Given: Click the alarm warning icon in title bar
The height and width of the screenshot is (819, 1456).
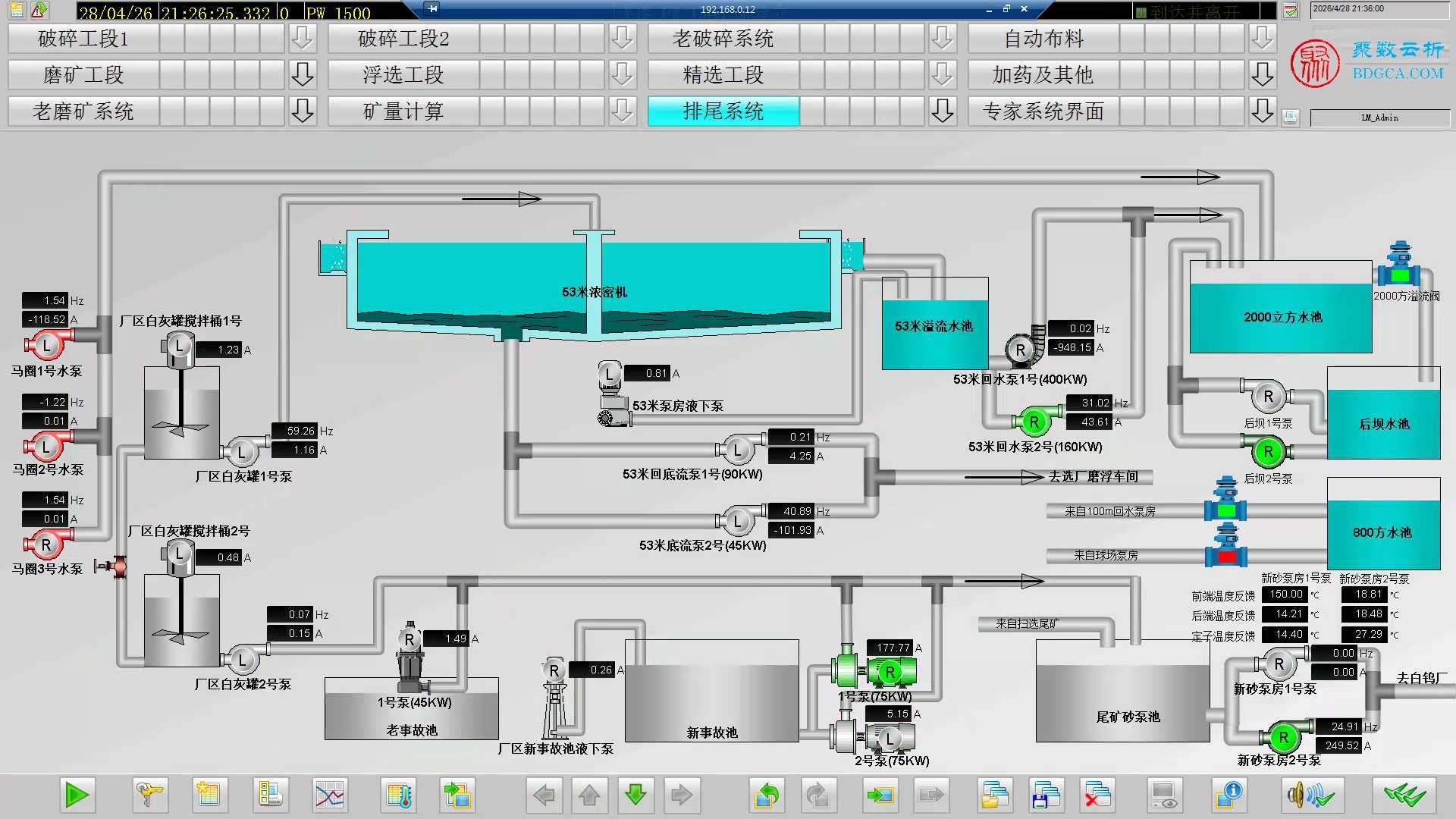Looking at the screenshot, I should [39, 10].
